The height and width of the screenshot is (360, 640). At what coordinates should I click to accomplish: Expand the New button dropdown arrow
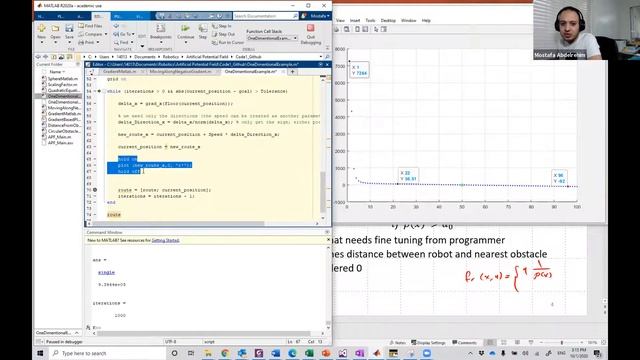pyautogui.click(x=41, y=42)
